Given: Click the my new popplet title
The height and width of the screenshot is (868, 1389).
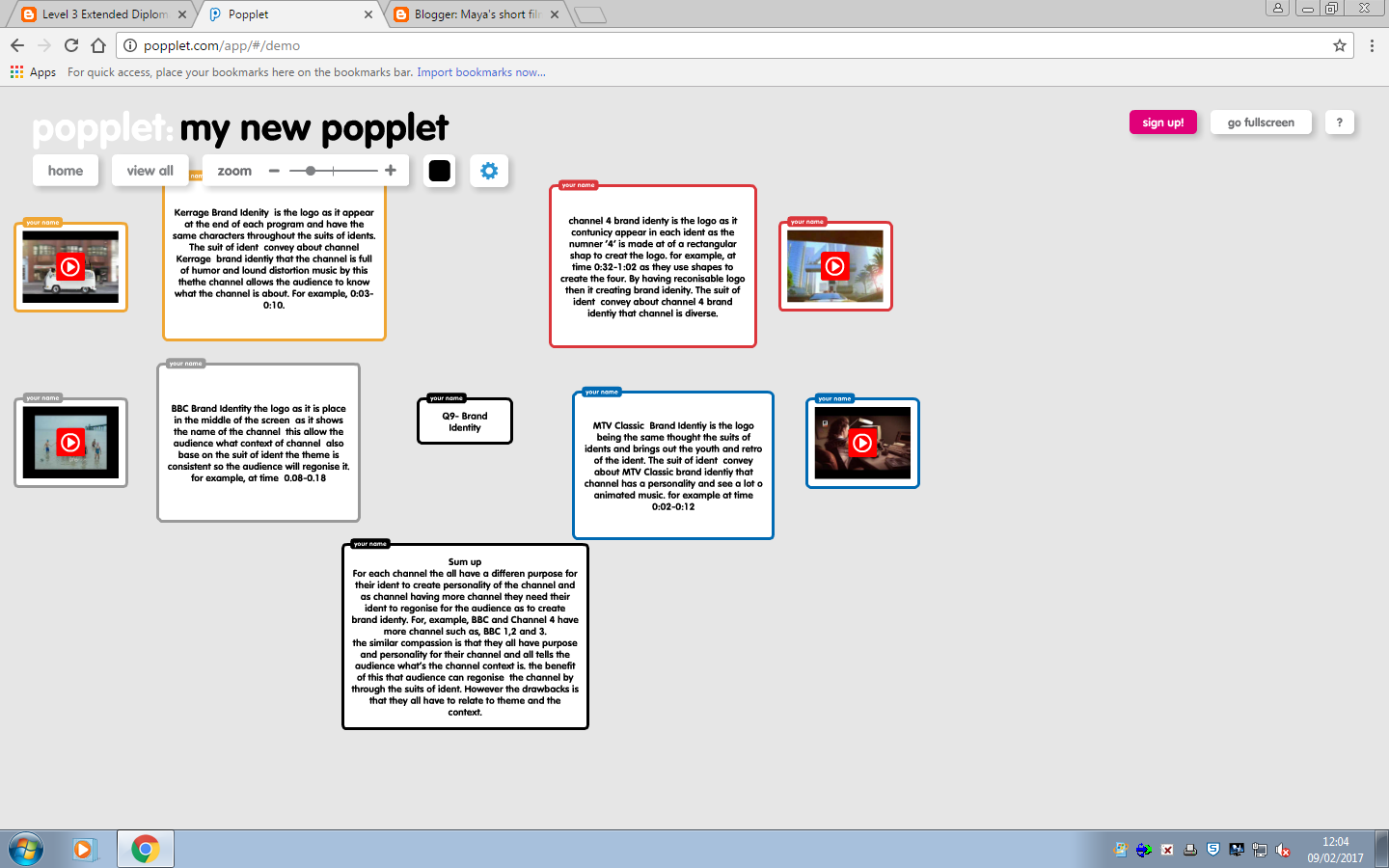Looking at the screenshot, I should (x=314, y=128).
